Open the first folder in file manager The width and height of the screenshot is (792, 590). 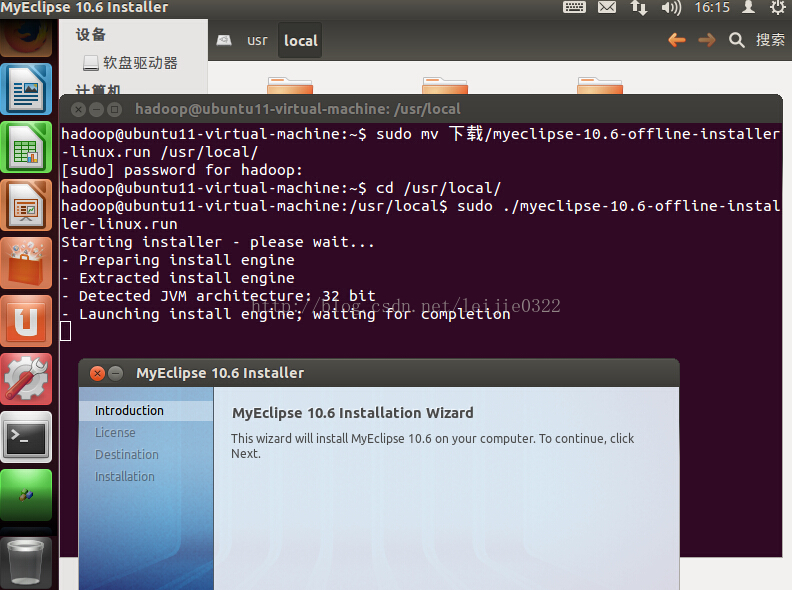click(290, 85)
